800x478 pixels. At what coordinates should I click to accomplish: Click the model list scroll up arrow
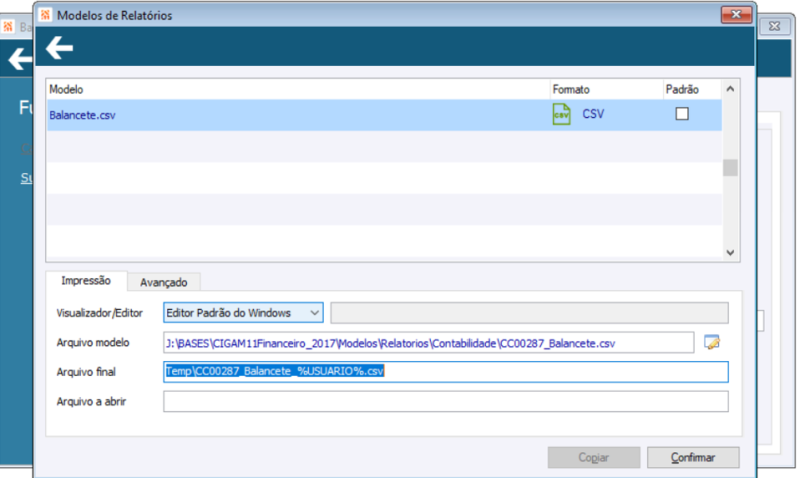[730, 89]
